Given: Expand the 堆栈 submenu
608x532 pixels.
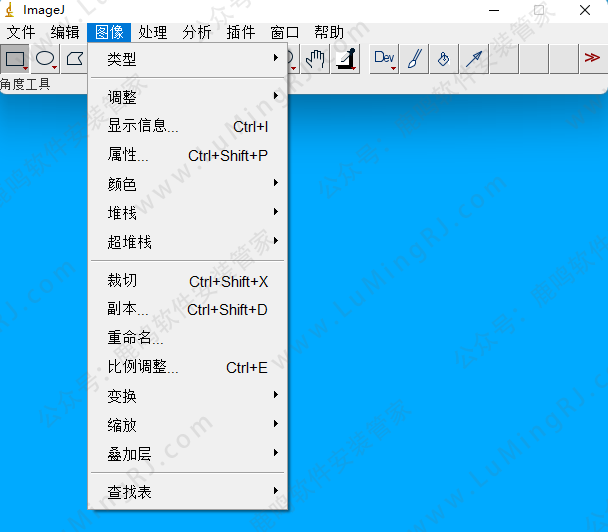Looking at the screenshot, I should click(188, 213).
